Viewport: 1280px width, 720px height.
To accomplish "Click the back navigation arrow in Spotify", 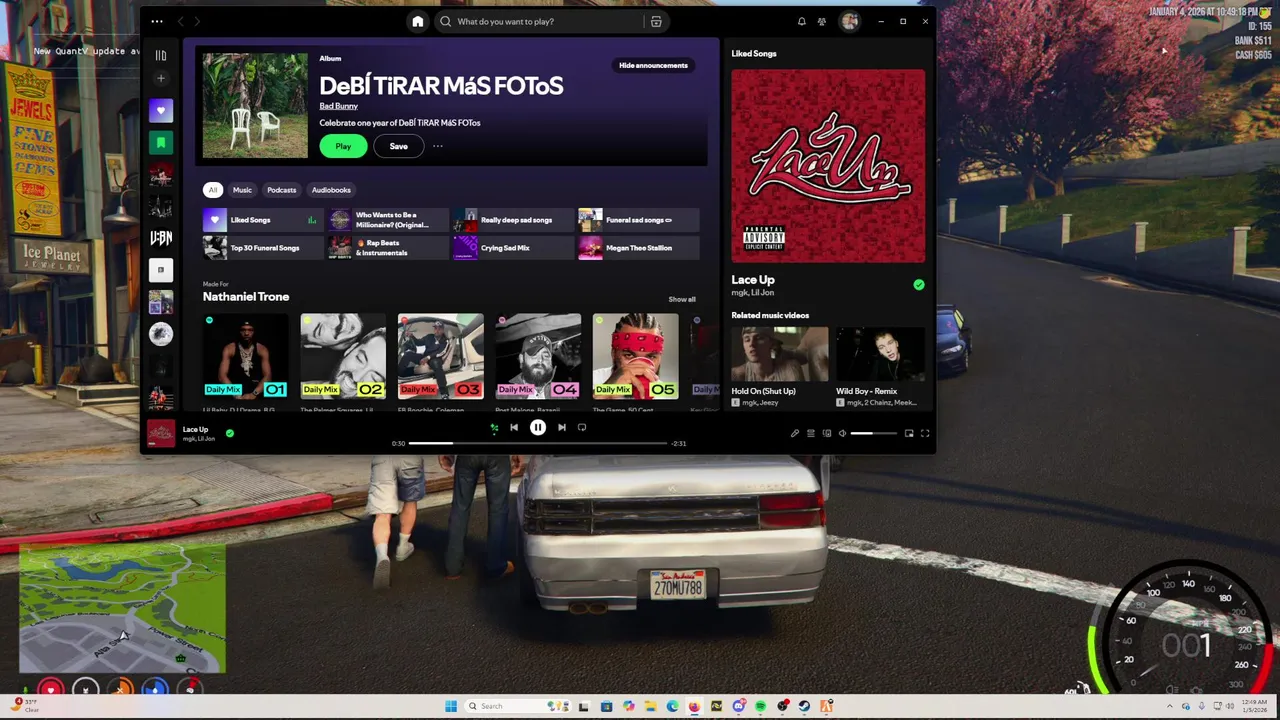I will coord(180,21).
